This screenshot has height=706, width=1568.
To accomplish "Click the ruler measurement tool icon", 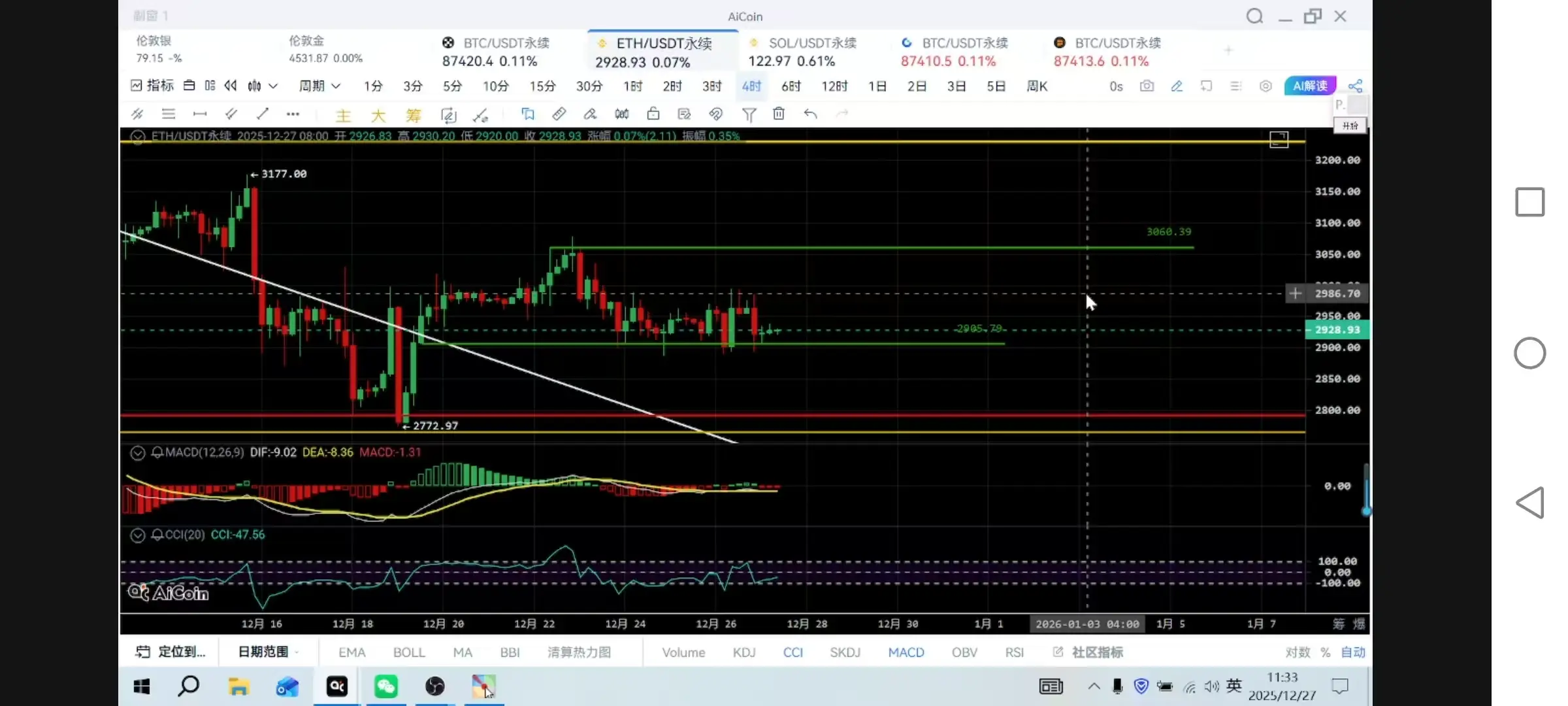I will coord(559,114).
